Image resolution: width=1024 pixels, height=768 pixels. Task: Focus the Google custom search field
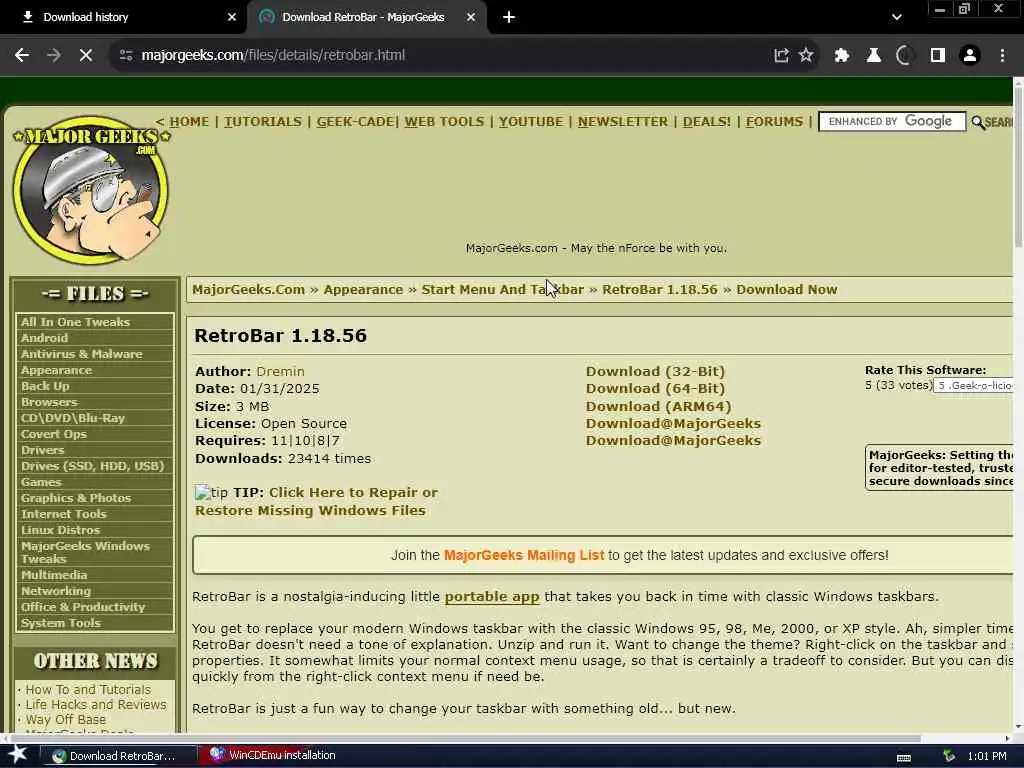click(x=891, y=121)
